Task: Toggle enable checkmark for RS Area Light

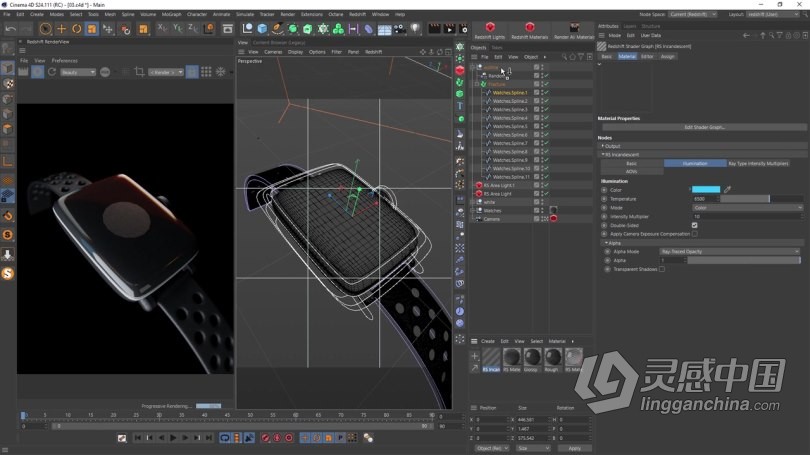Action: [x=546, y=194]
